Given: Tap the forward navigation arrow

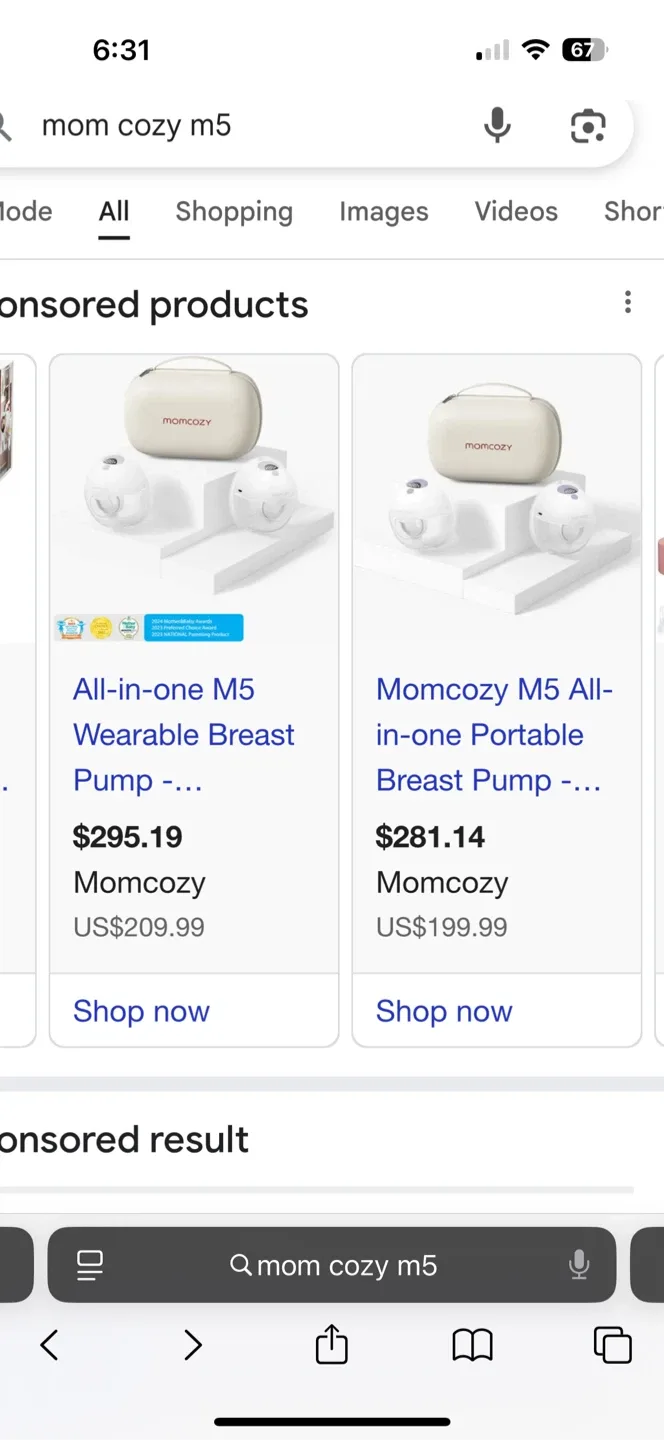Looking at the screenshot, I should 192,1345.
